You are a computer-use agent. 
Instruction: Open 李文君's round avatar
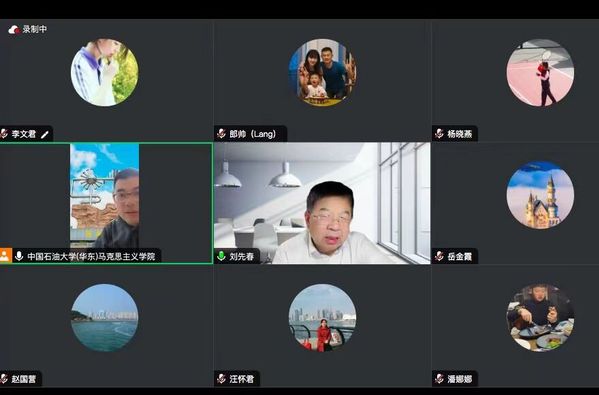(x=105, y=73)
